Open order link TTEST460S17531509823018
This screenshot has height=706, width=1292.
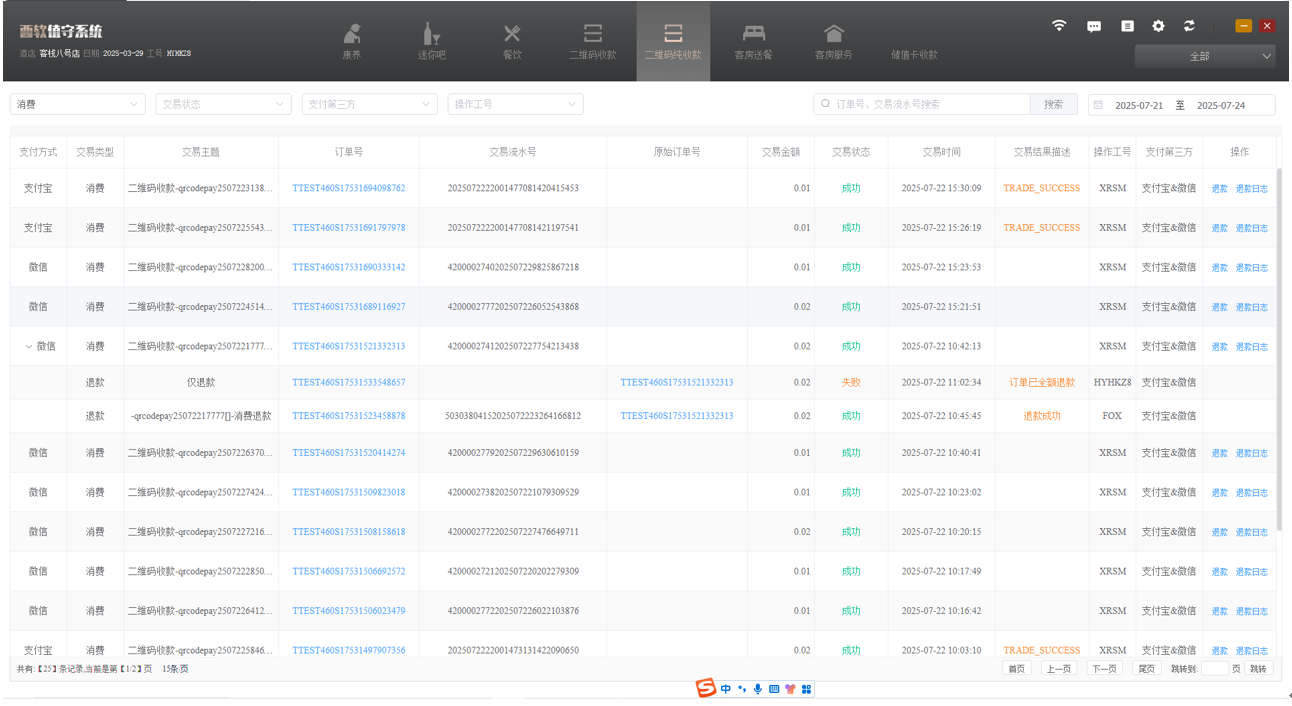[x=349, y=493]
